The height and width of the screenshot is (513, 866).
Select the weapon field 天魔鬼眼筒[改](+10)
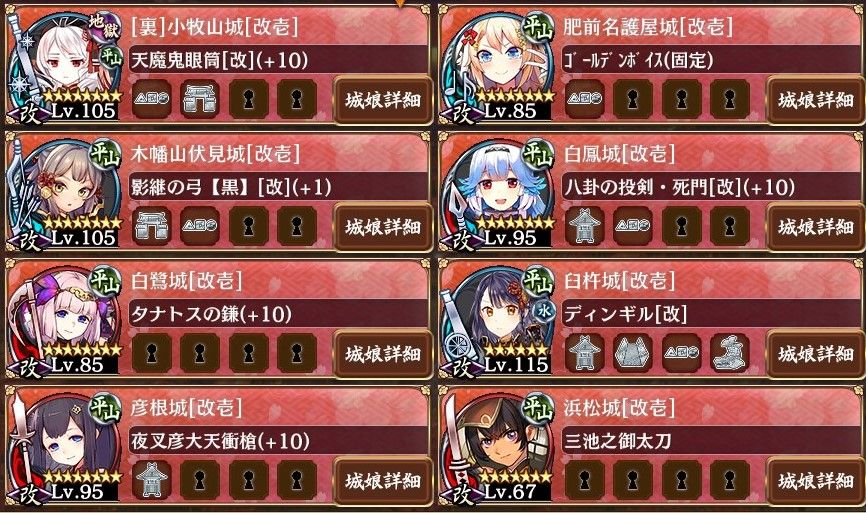click(x=278, y=60)
